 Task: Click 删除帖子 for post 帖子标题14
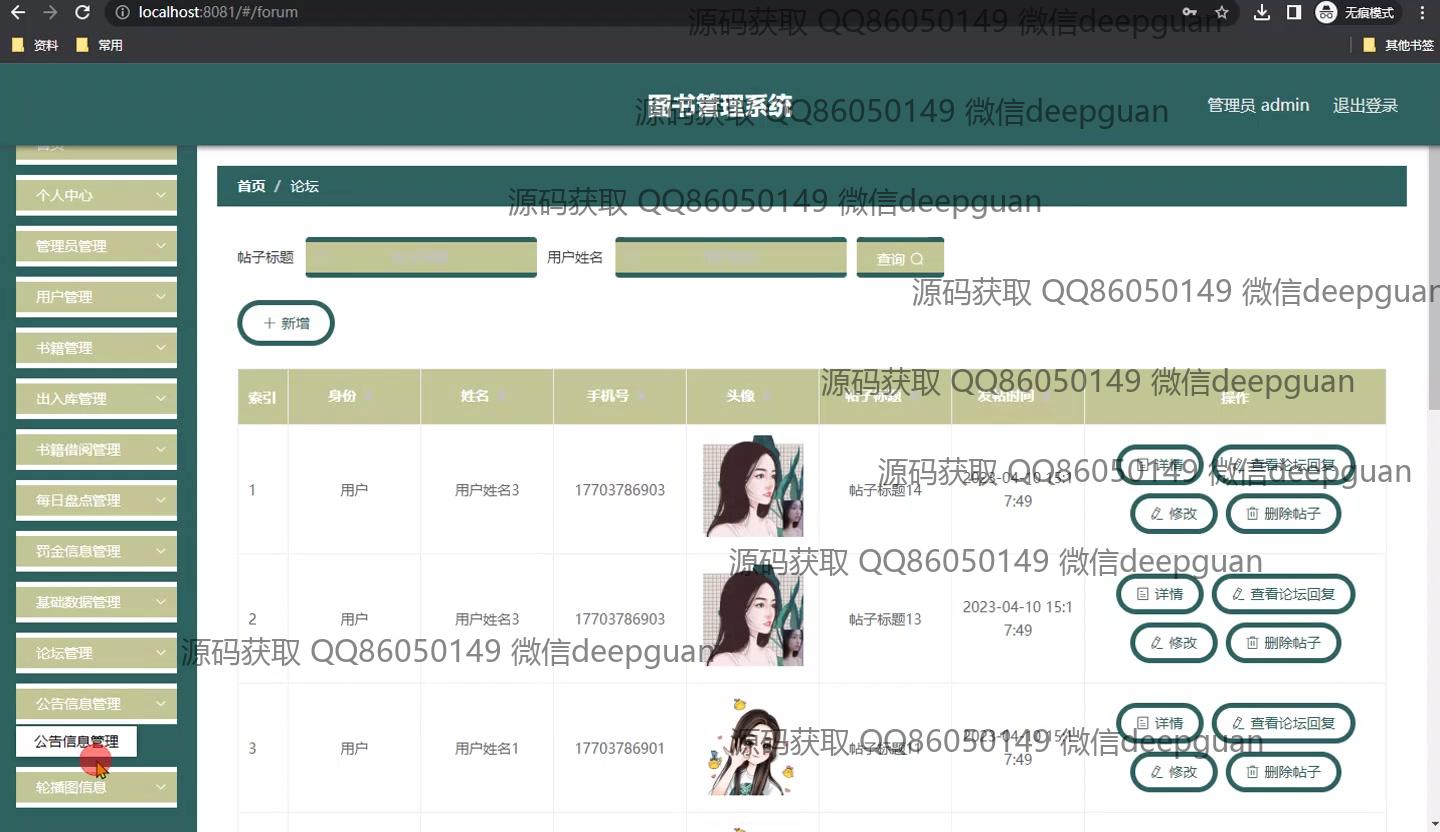coord(1283,514)
